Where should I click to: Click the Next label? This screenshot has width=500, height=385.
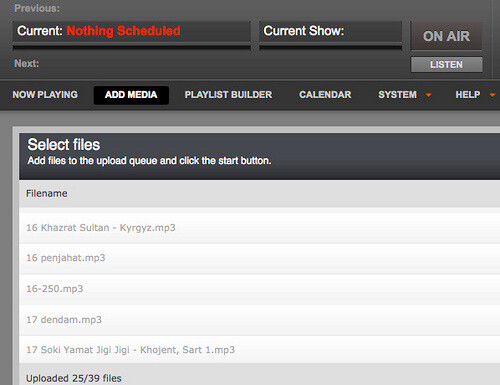click(x=27, y=63)
